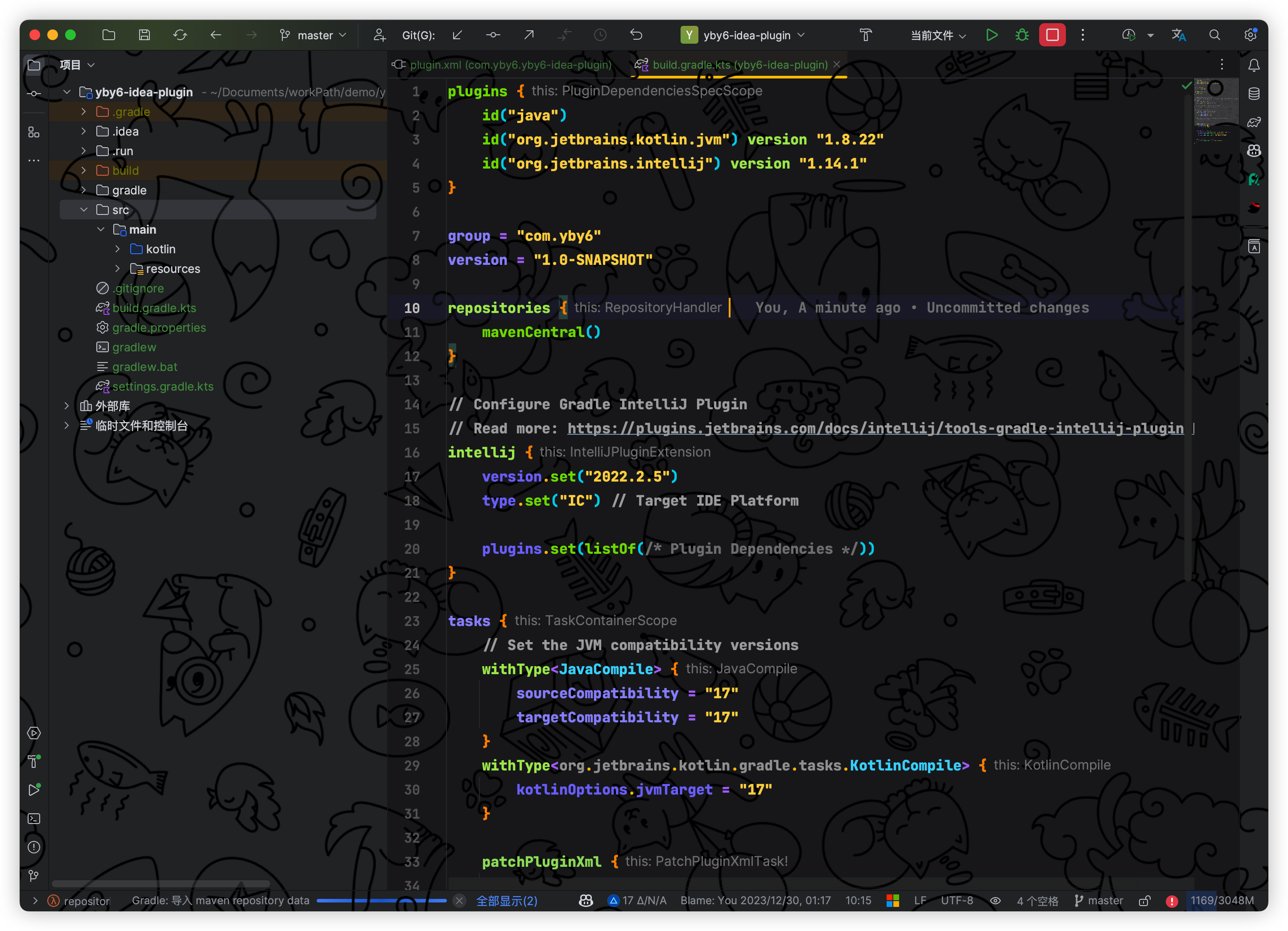Expand the 外部库 node
Screen dimensions: 1288x931
67,406
